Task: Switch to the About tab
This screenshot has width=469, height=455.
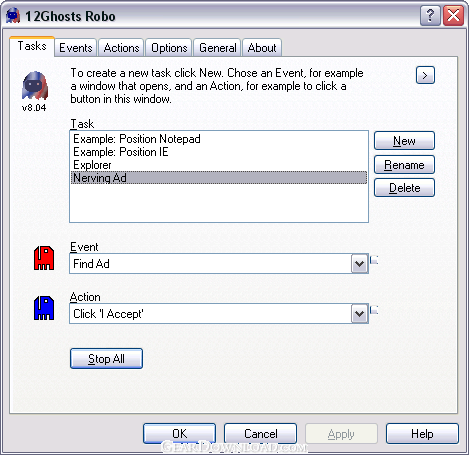Action: [x=262, y=48]
